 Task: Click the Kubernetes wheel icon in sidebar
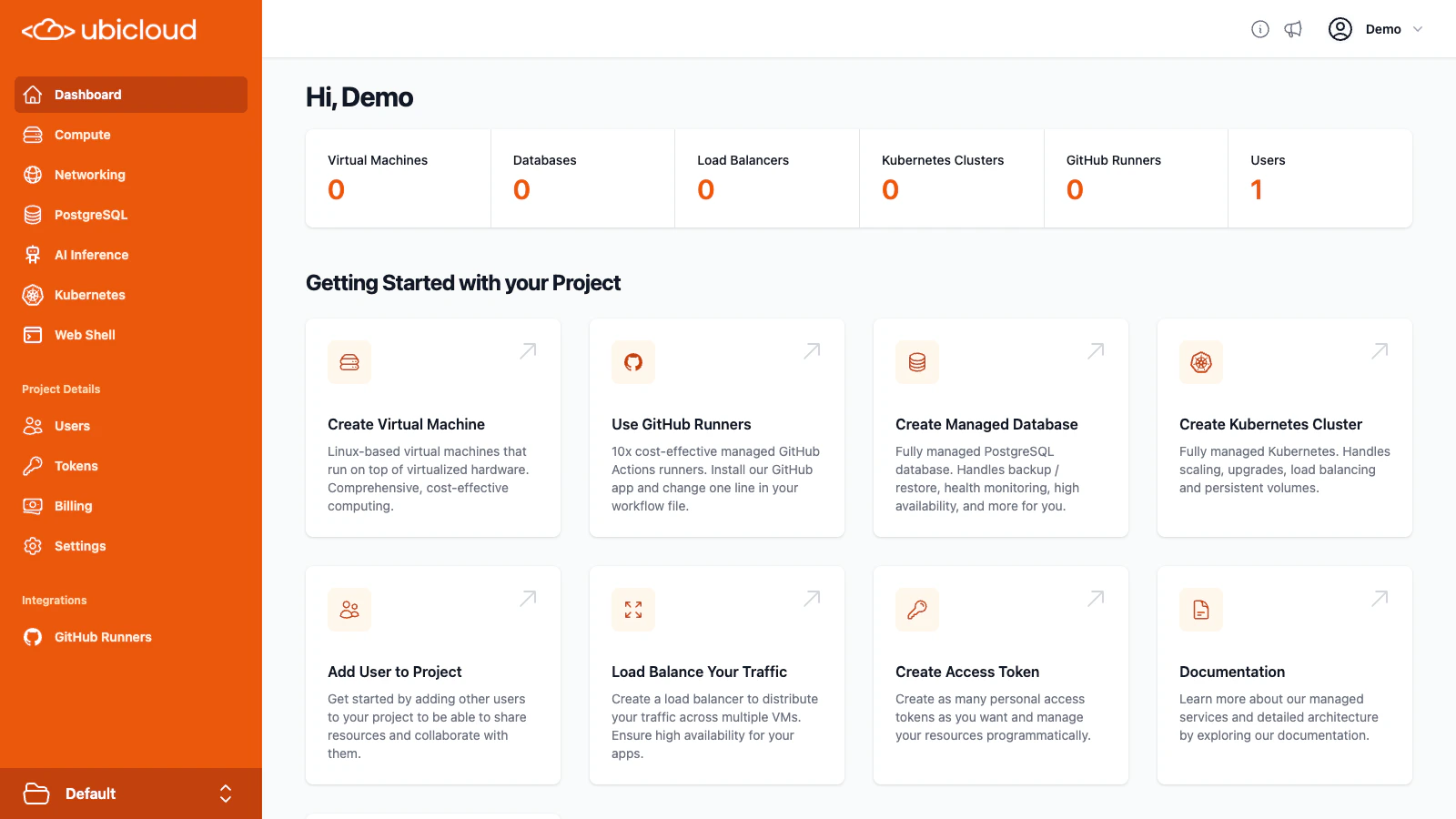coord(33,295)
